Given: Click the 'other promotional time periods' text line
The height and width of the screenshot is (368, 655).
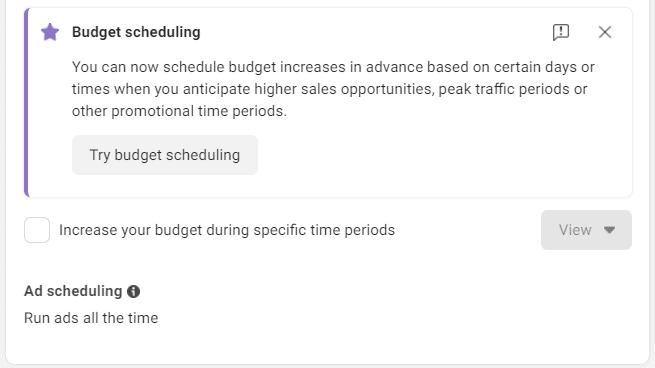Looking at the screenshot, I should point(179,111).
